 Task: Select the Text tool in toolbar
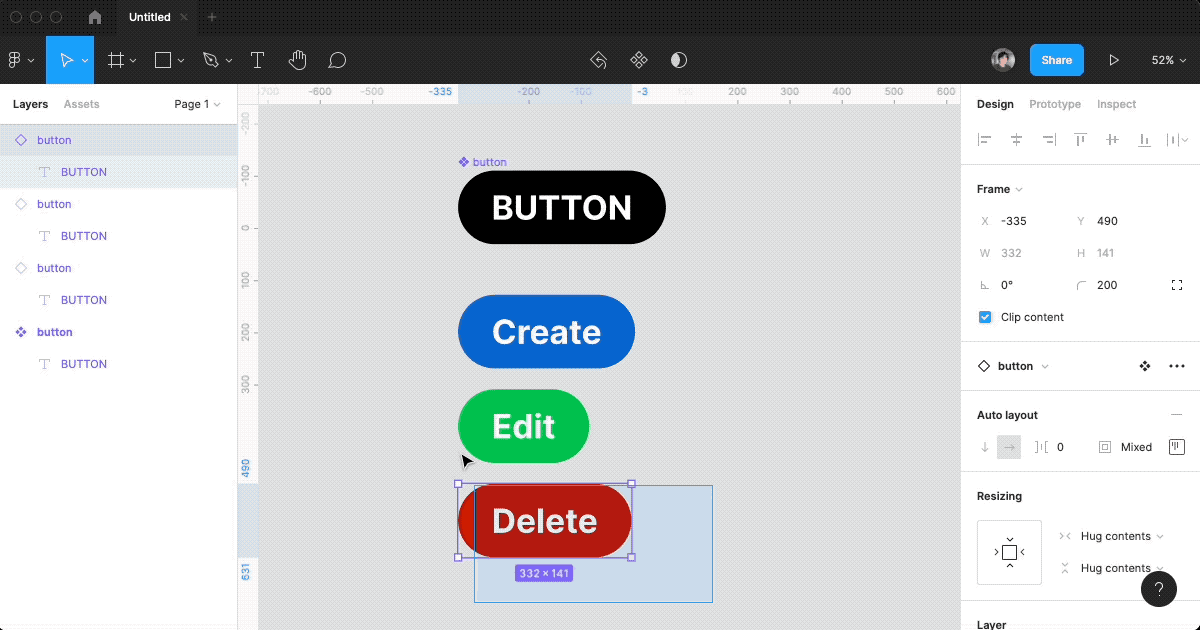[257, 60]
